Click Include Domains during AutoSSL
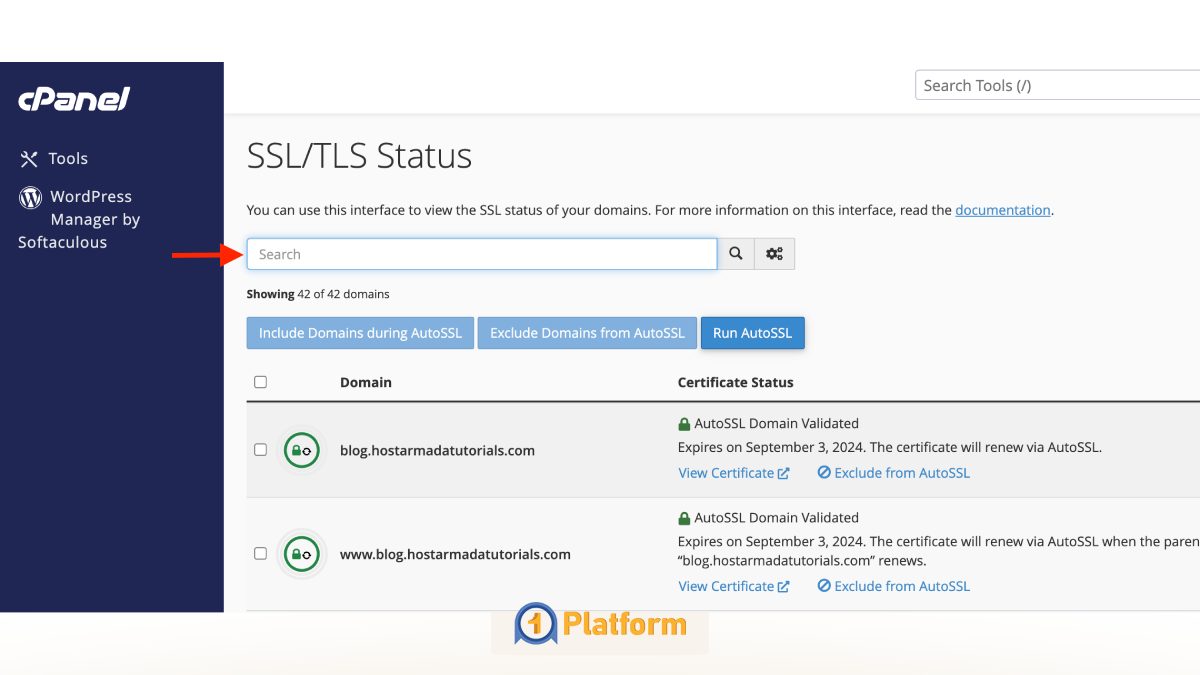 (360, 332)
